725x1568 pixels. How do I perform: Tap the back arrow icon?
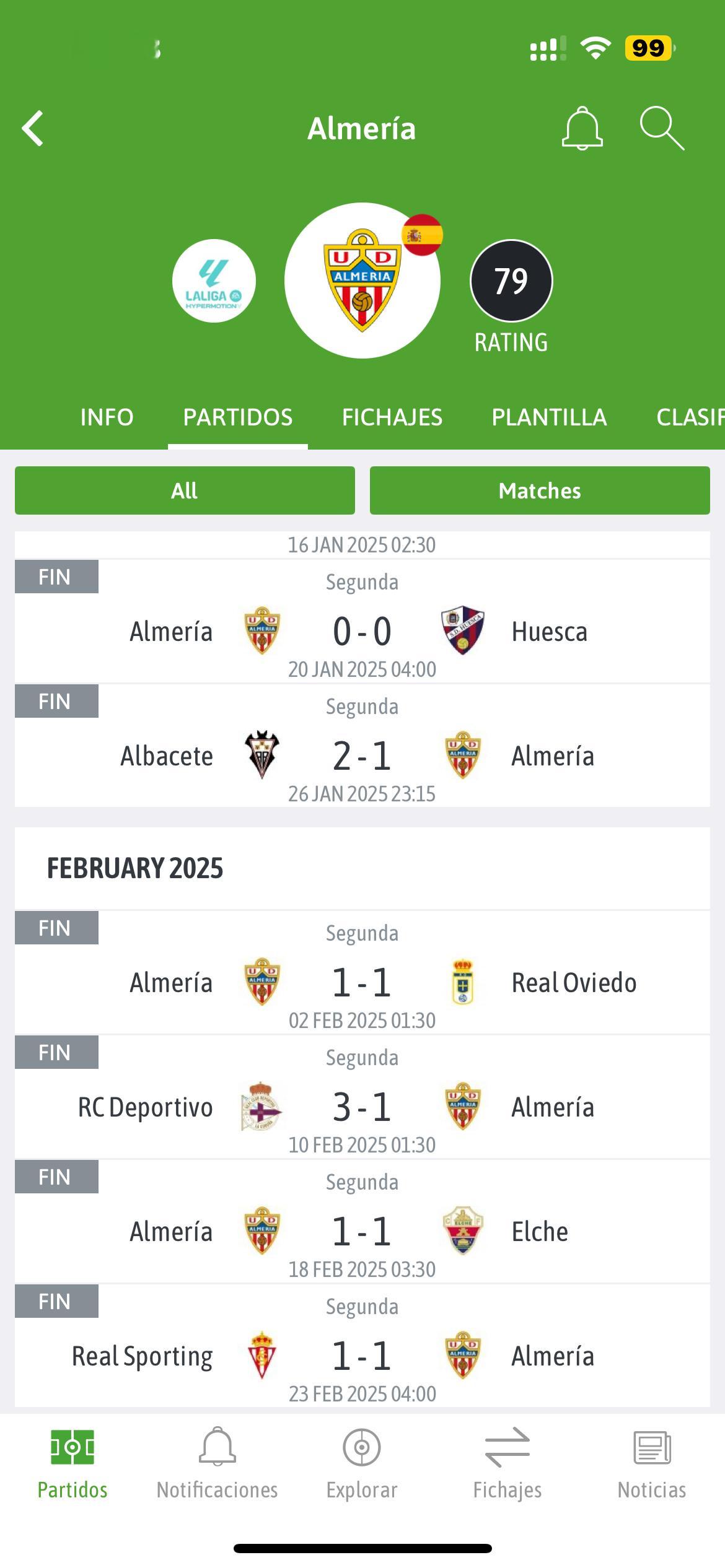point(33,129)
